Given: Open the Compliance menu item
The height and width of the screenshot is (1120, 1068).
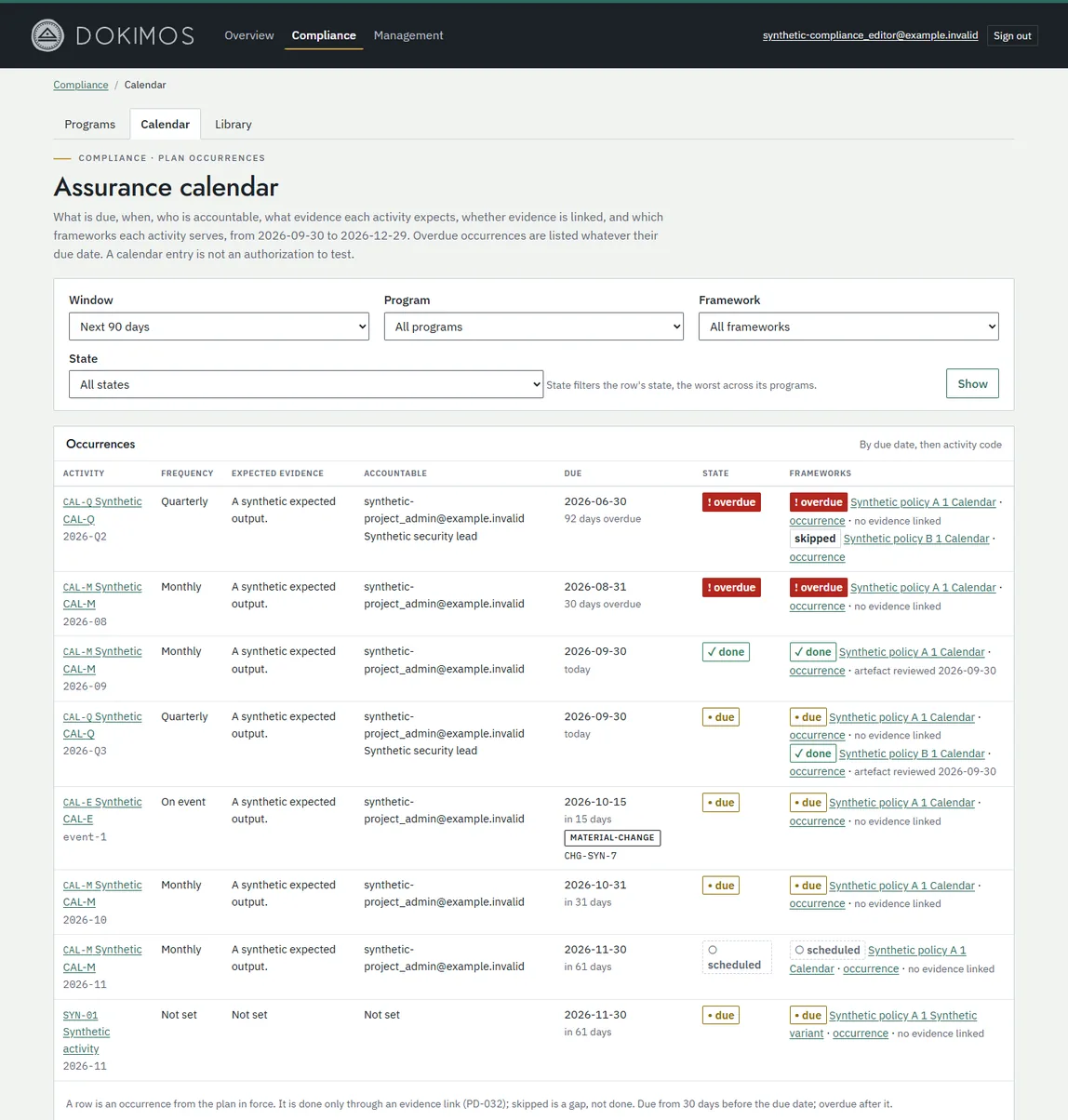Looking at the screenshot, I should [x=324, y=35].
